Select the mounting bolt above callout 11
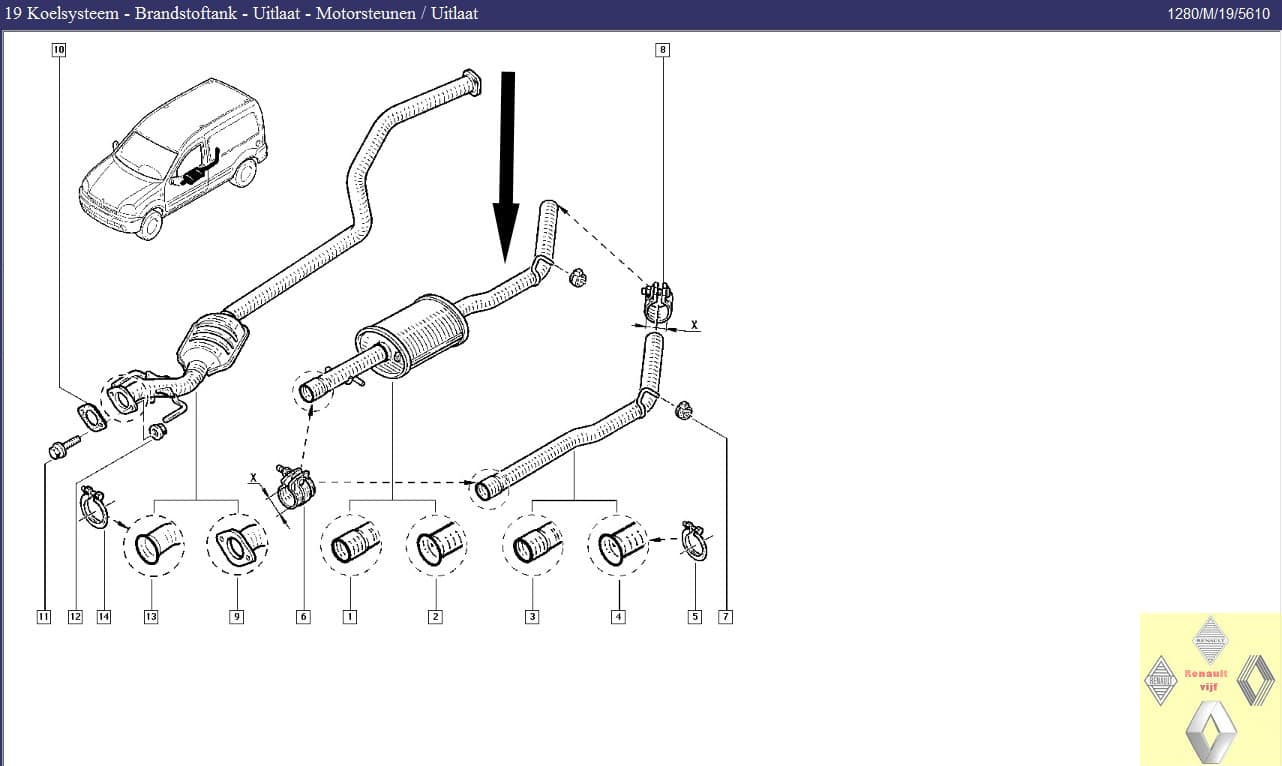The image size is (1282, 766). 58,450
